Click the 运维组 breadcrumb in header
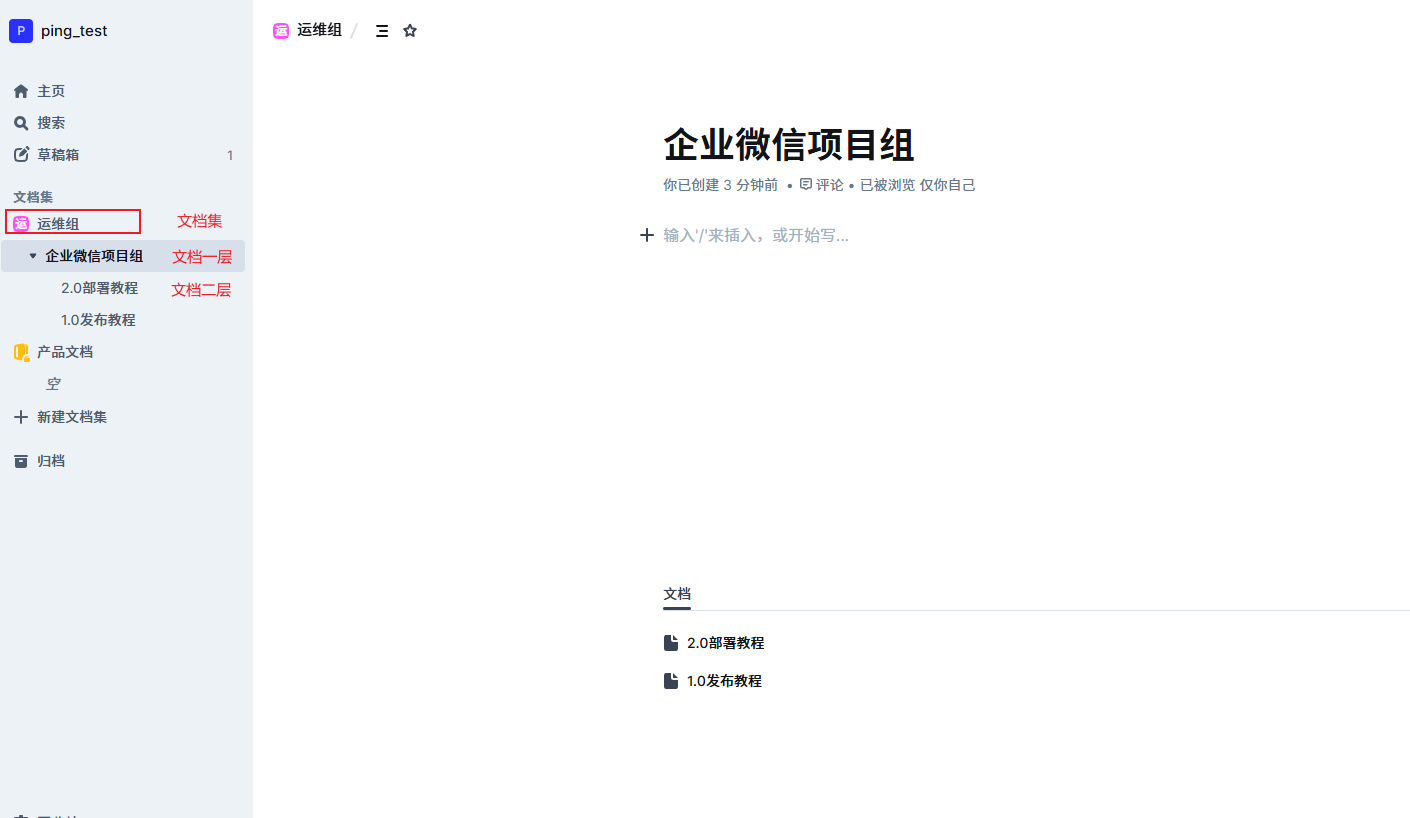This screenshot has height=818, width=1410. pos(318,30)
